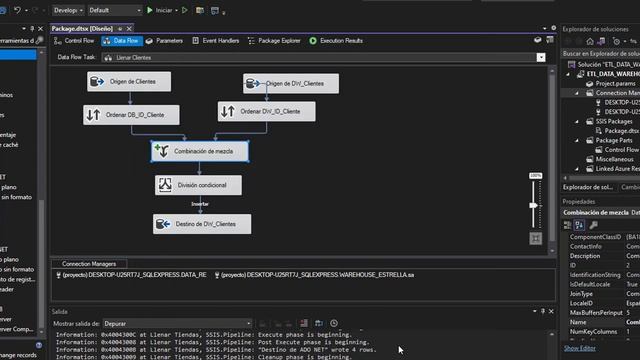Collapse the SSIS Packages folder
640x360 pixels.
point(577,122)
